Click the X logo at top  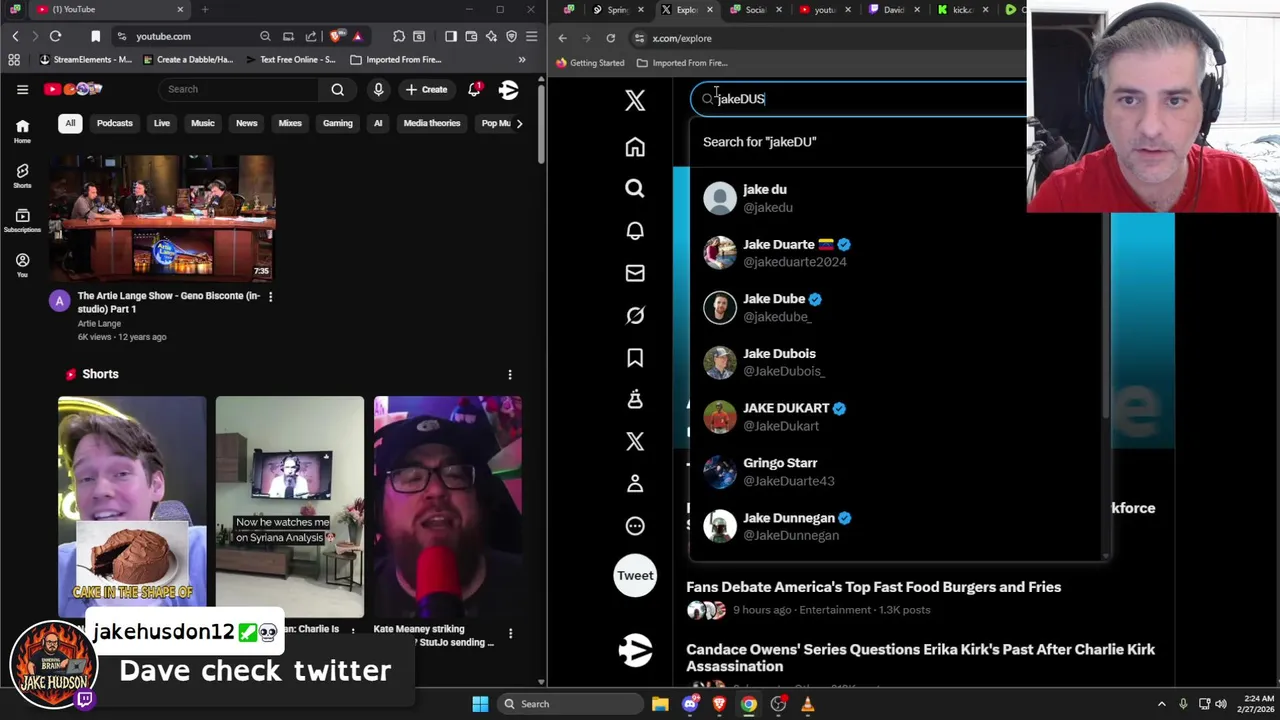(635, 100)
